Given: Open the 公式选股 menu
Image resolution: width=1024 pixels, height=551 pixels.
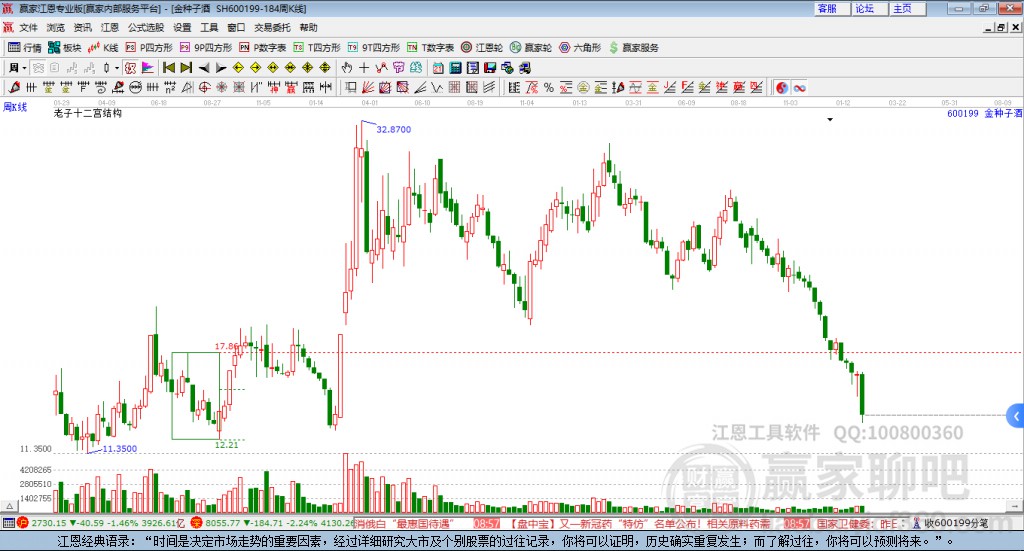Looking at the screenshot, I should pyautogui.click(x=146, y=27).
